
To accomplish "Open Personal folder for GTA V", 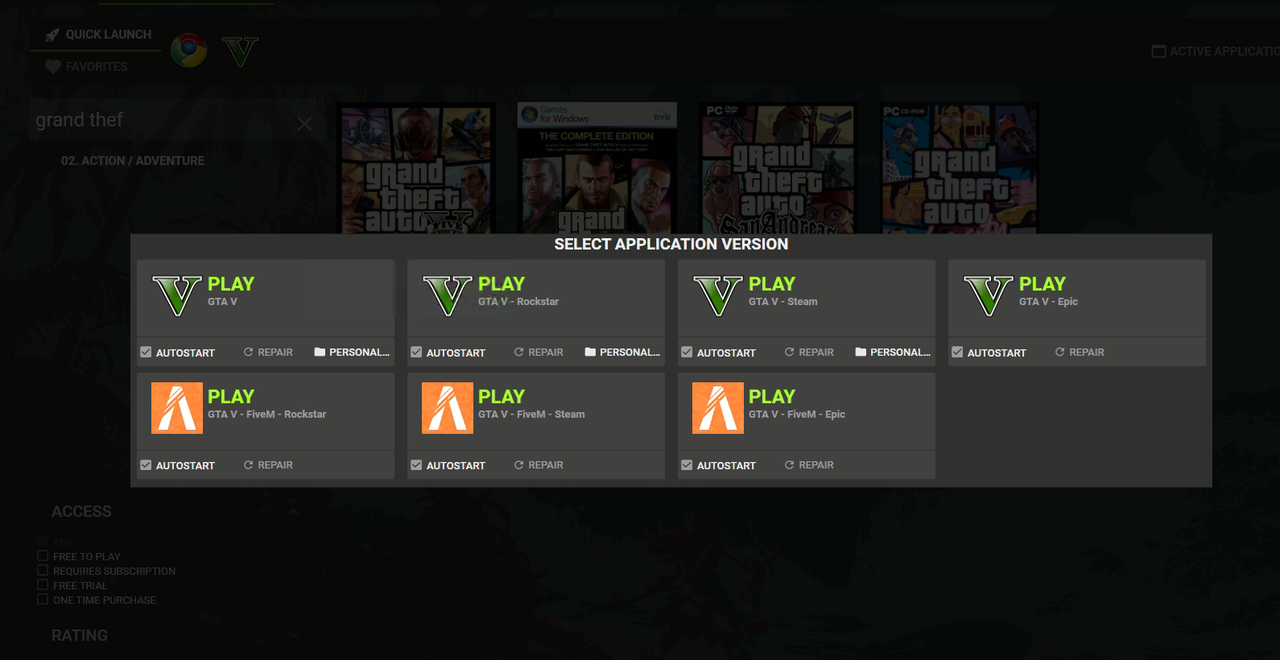I will coord(352,352).
